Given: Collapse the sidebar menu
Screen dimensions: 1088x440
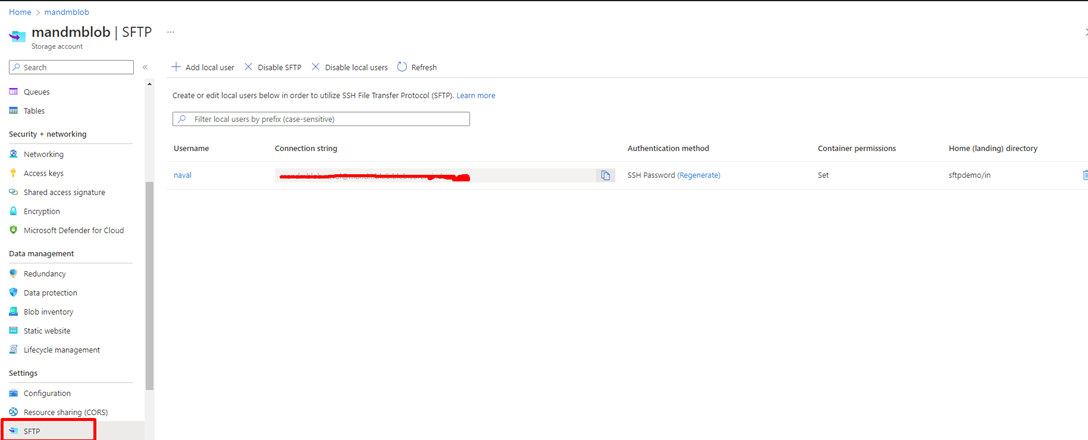Looking at the screenshot, I should [x=145, y=67].
